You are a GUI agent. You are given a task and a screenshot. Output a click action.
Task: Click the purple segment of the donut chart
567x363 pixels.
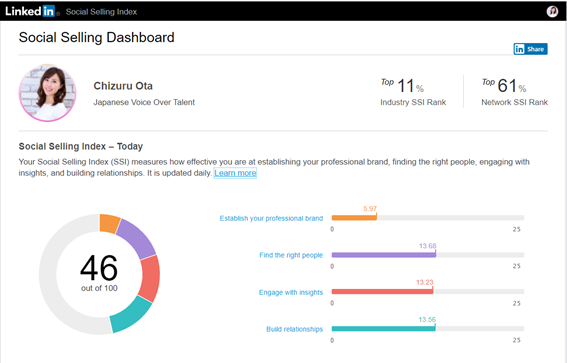[x=137, y=239]
